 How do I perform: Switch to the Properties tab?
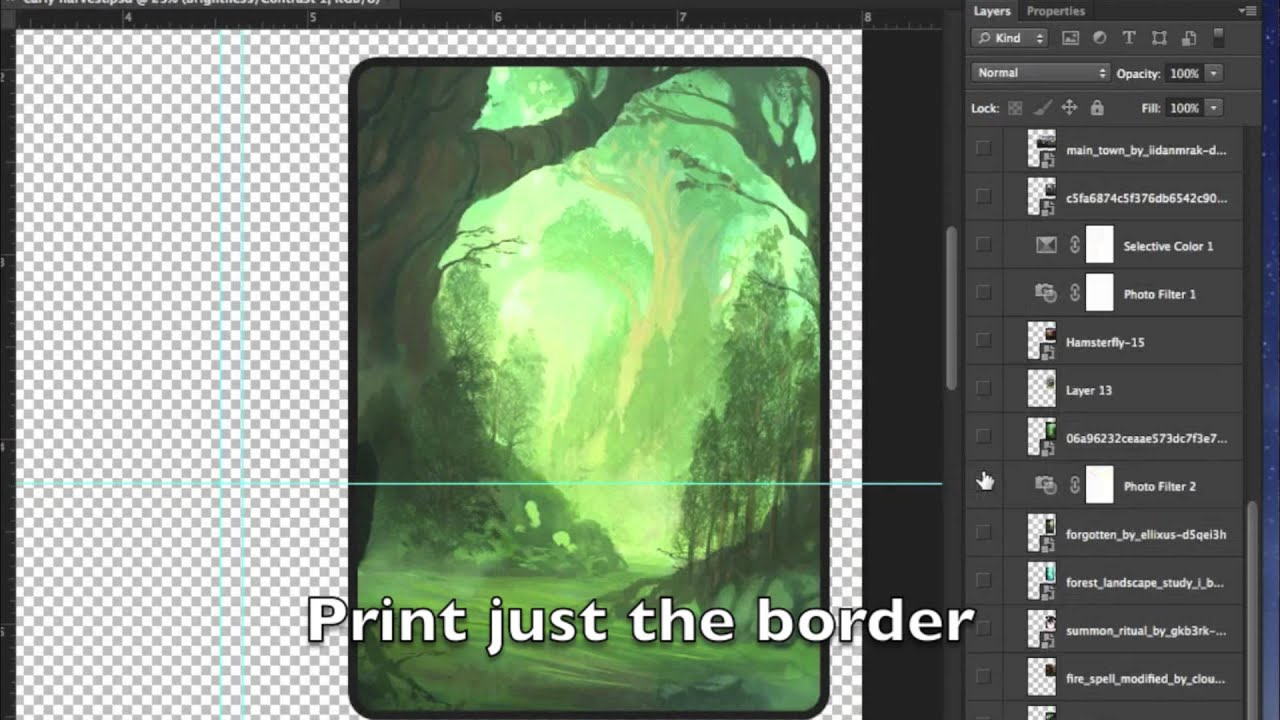point(1055,11)
